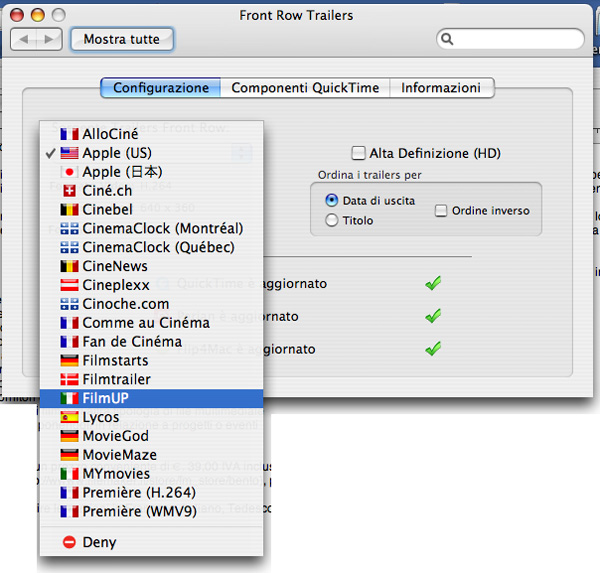Choose Filmtrailer source

click(152, 379)
